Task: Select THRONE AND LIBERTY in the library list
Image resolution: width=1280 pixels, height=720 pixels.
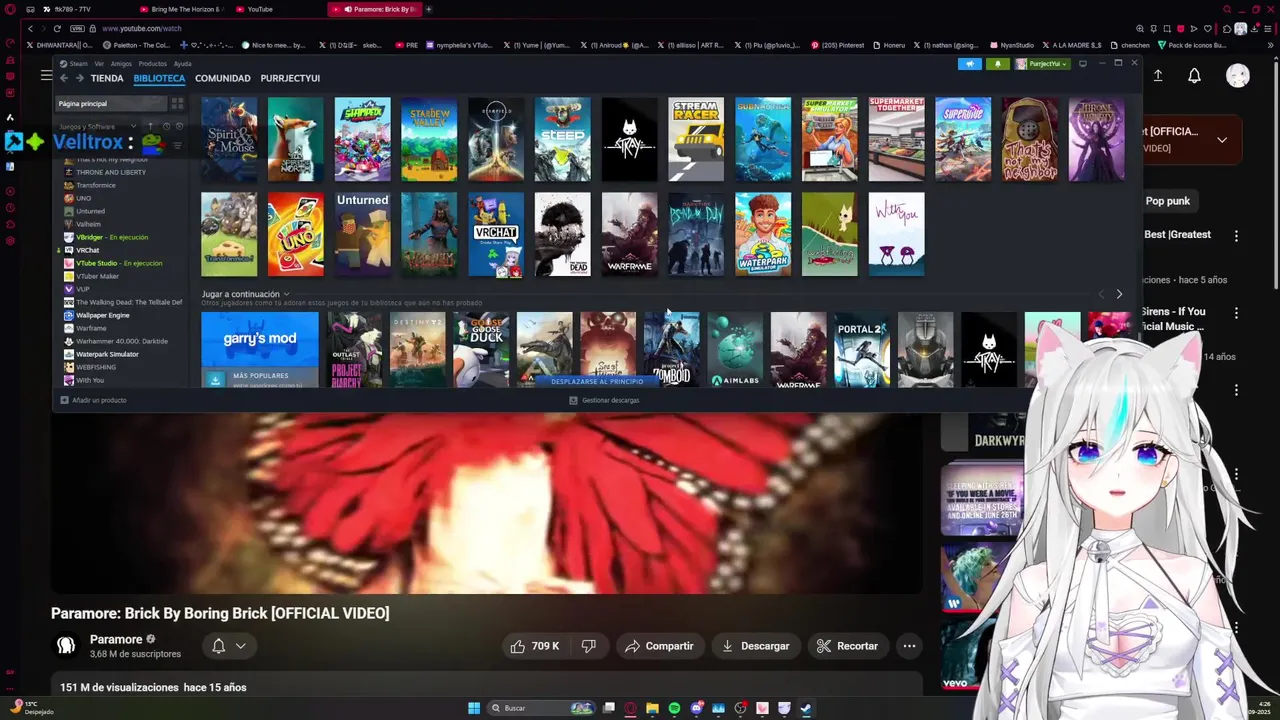Action: [x=111, y=172]
